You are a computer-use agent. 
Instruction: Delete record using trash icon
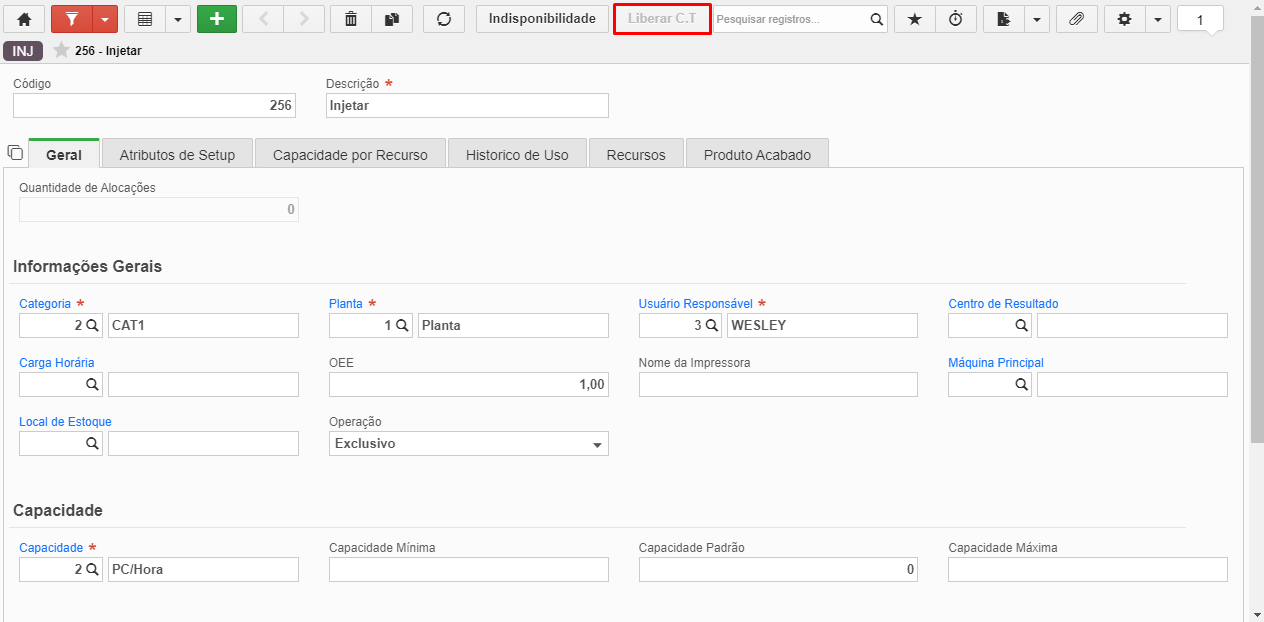350,19
